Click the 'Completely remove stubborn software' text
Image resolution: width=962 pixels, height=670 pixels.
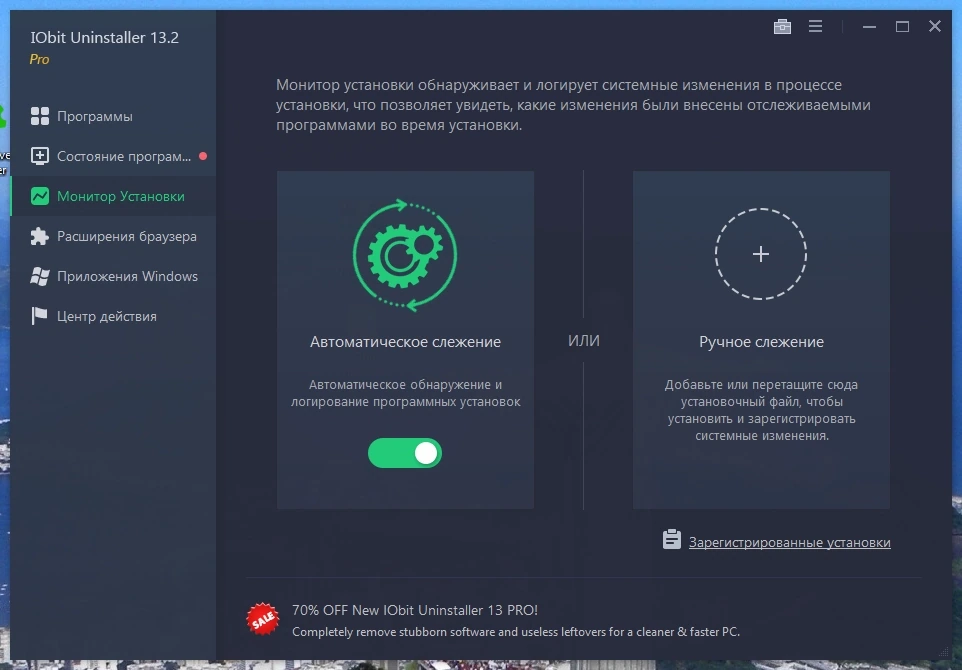pyautogui.click(x=516, y=631)
